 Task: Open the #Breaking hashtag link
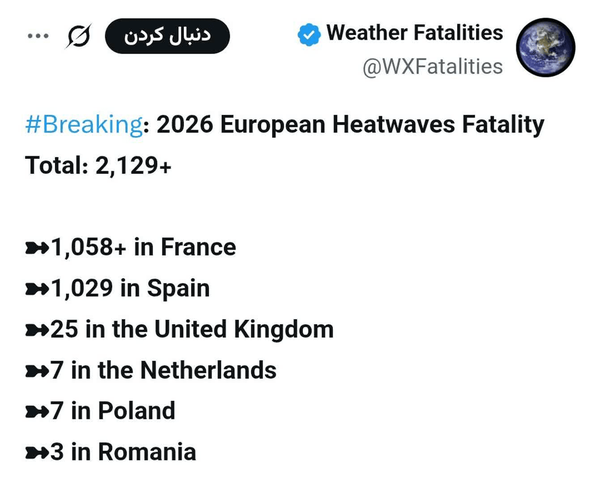(x=84, y=125)
